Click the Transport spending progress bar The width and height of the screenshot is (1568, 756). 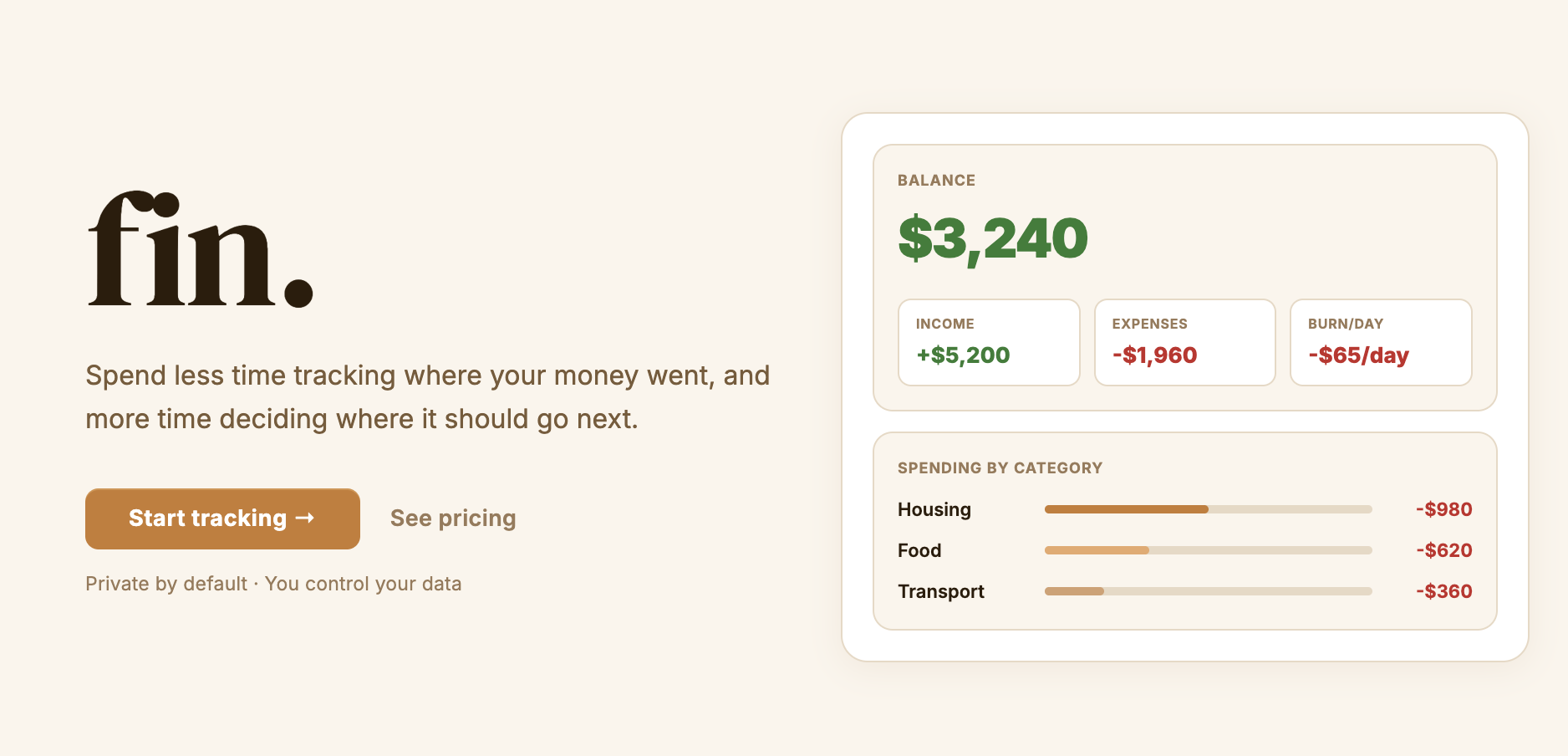[1208, 591]
